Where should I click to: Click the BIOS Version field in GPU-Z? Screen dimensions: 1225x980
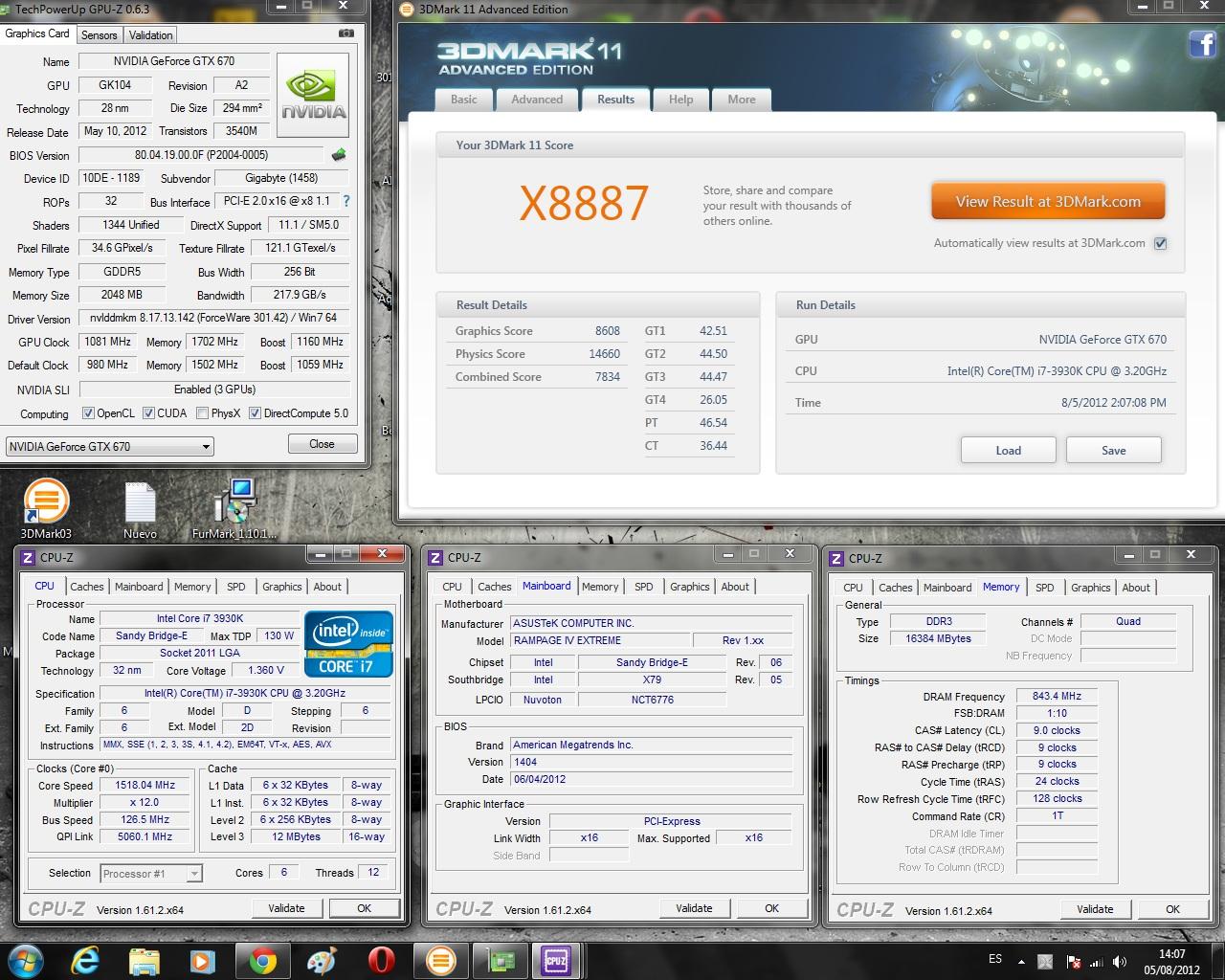(202, 155)
